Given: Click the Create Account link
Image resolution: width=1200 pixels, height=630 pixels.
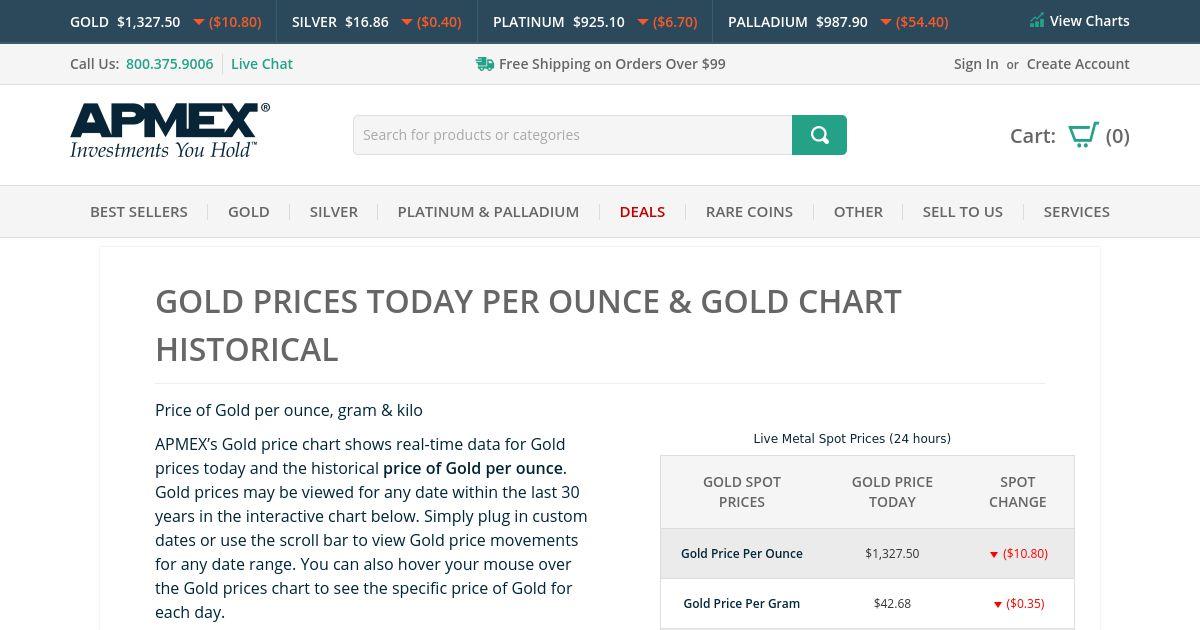Looking at the screenshot, I should click(x=1078, y=64).
